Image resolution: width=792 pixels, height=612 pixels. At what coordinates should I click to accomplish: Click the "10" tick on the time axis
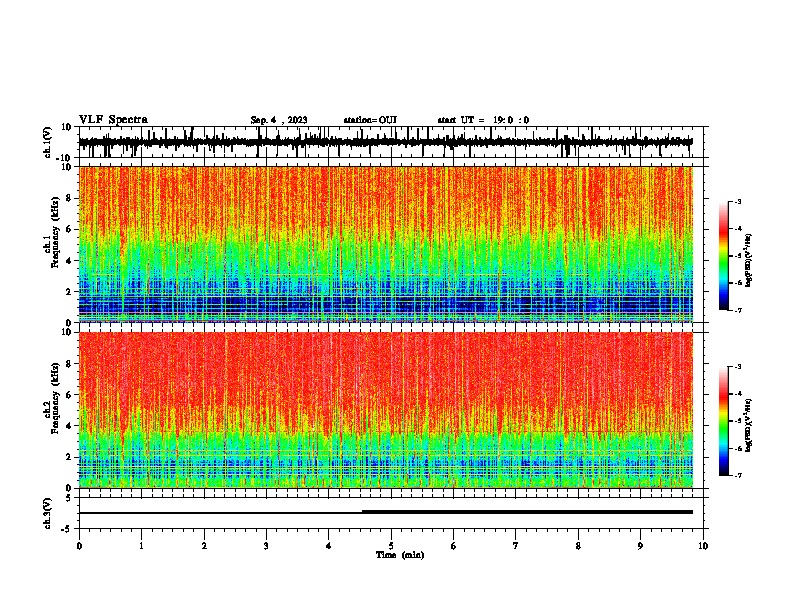point(703,546)
